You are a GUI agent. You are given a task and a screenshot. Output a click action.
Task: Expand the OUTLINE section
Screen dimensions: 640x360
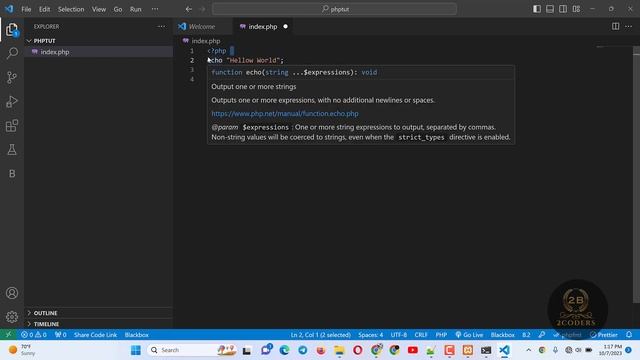(x=98, y=313)
